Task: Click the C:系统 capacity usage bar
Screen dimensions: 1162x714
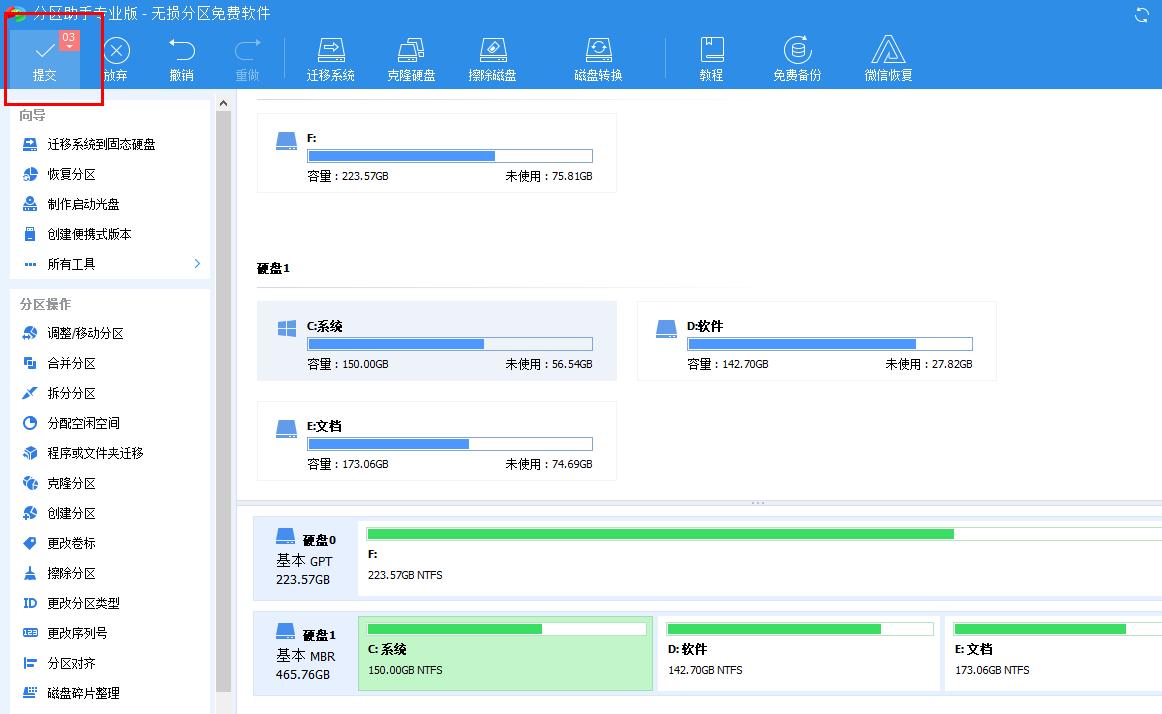Action: pos(450,344)
